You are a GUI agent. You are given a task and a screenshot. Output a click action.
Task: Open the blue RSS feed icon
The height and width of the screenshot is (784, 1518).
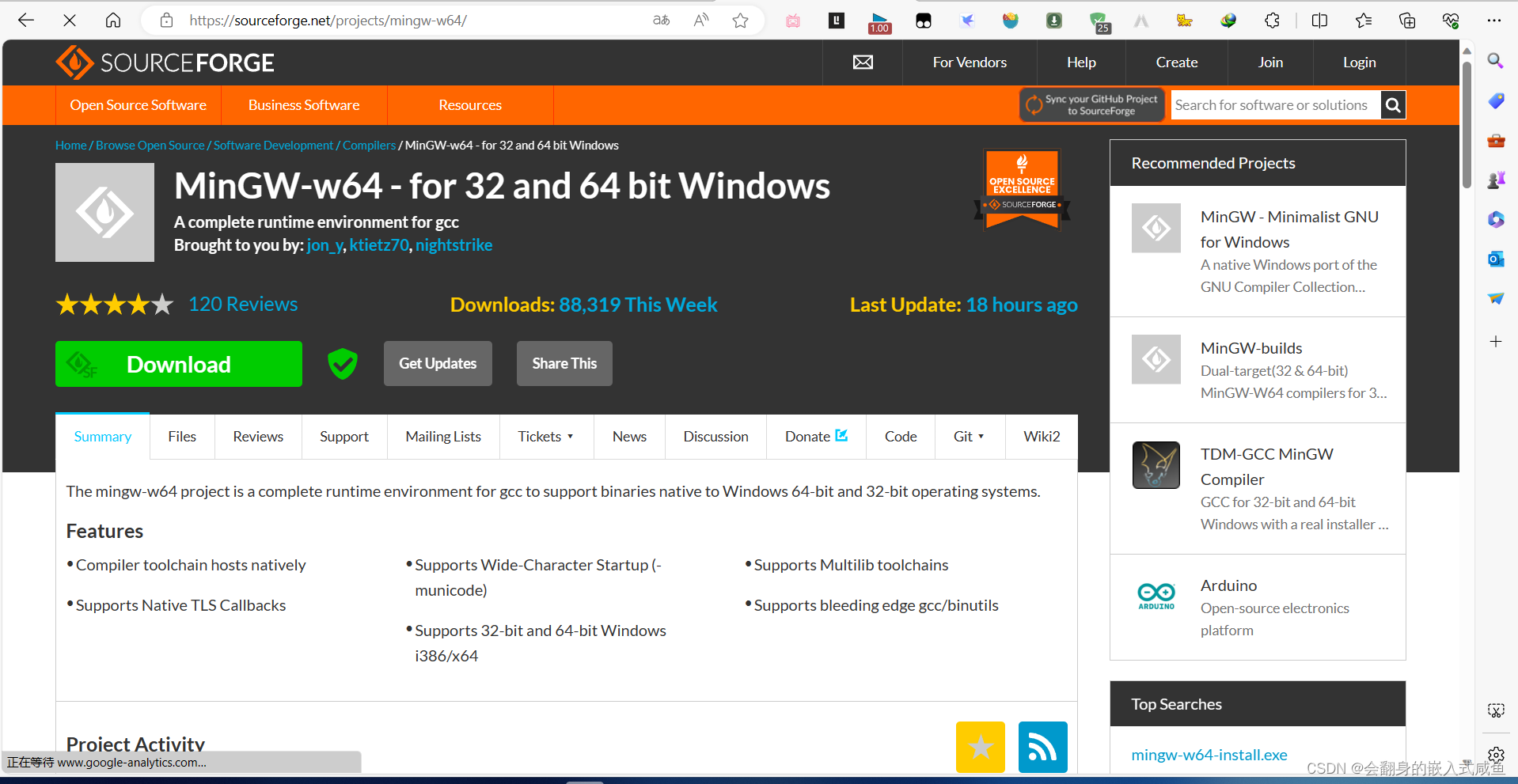pyautogui.click(x=1042, y=747)
